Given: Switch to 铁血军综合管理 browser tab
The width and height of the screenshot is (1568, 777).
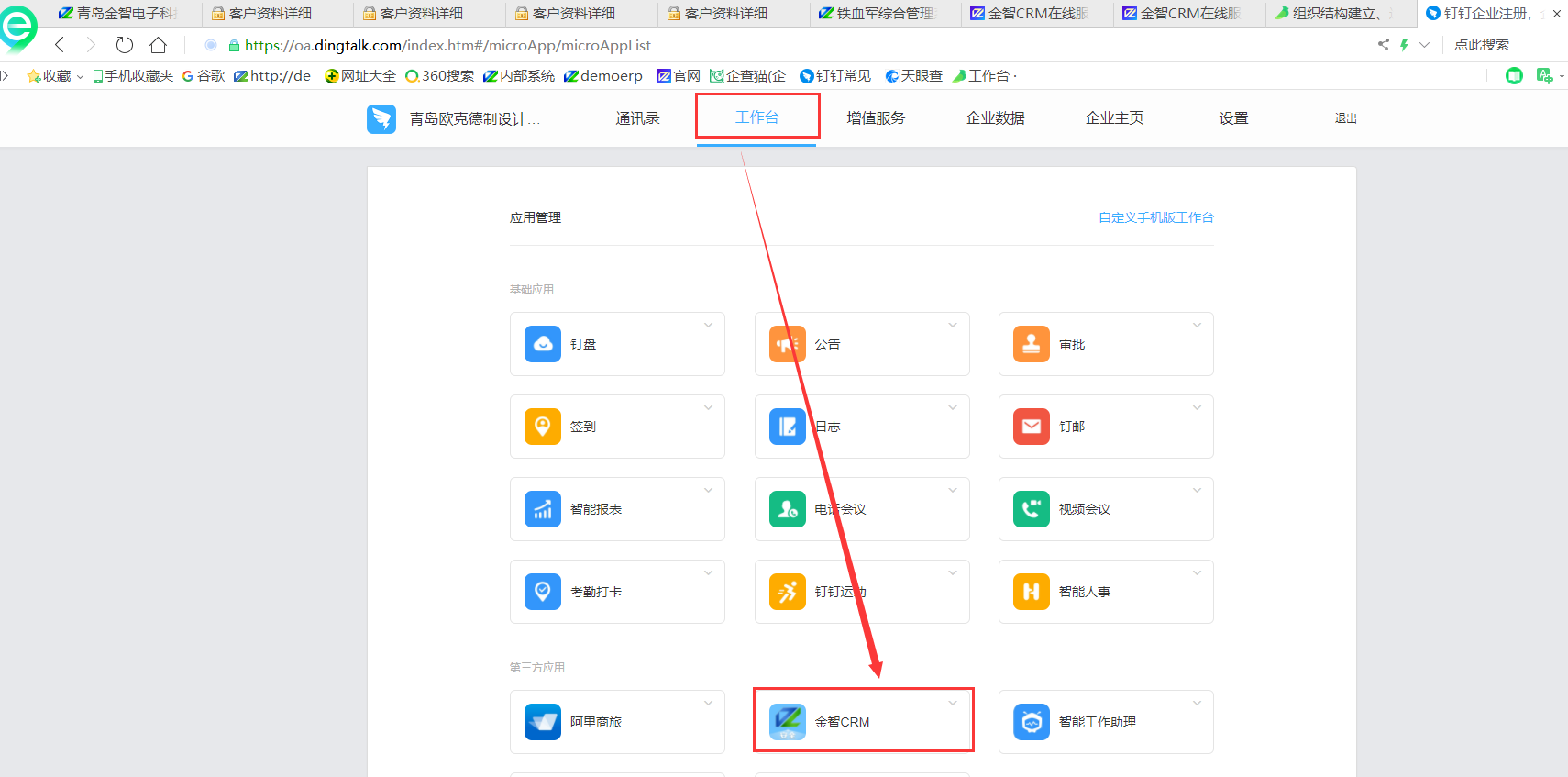Looking at the screenshot, I should pyautogui.click(x=885, y=13).
